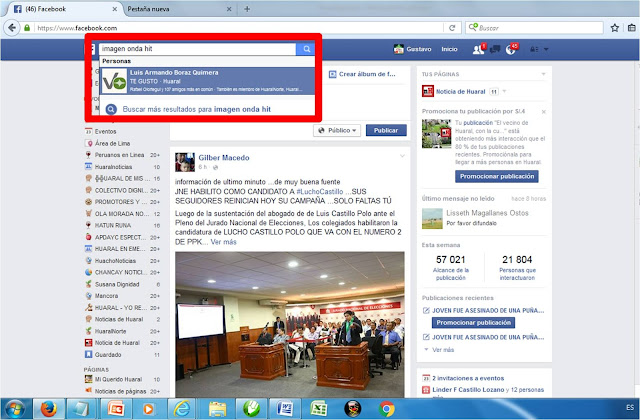This screenshot has height=420, width=640.
Task: Expand dropdown next to Noticia de Huaral
Action: click(x=504, y=91)
